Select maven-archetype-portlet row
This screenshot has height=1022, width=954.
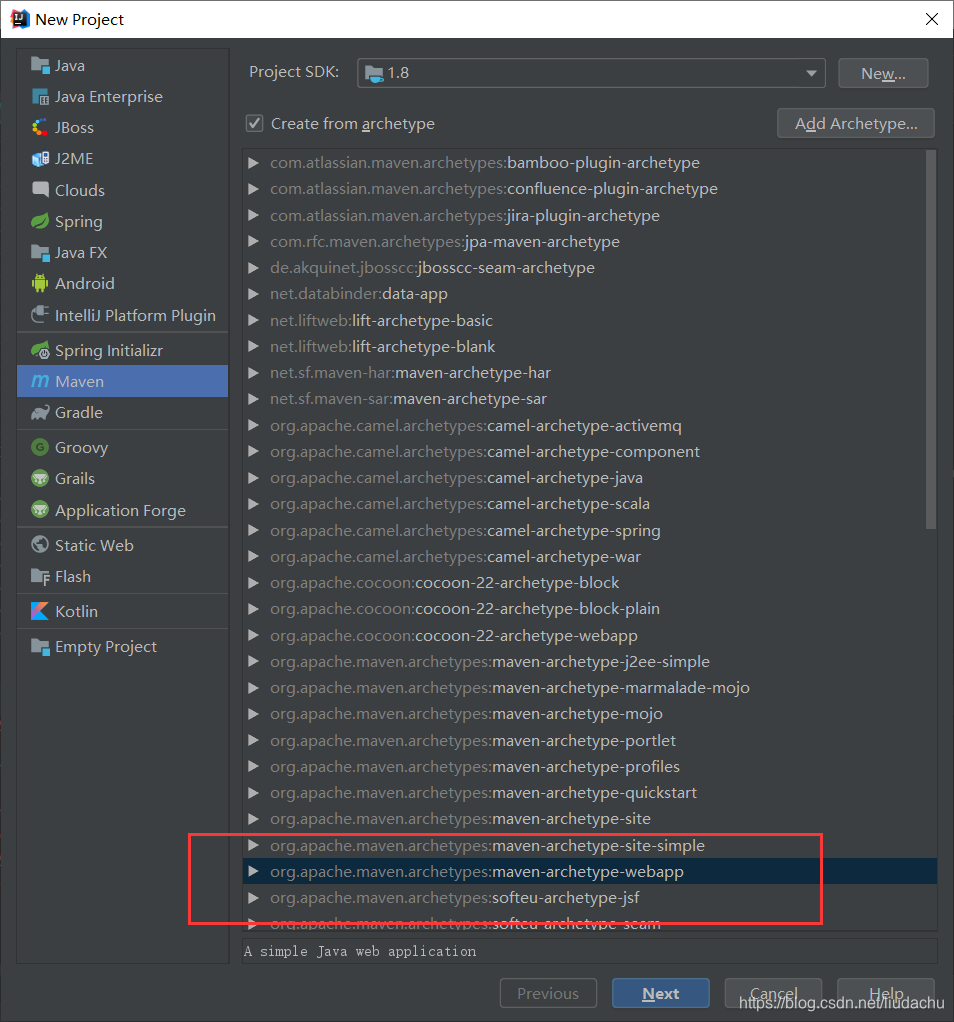pyautogui.click(x=590, y=740)
